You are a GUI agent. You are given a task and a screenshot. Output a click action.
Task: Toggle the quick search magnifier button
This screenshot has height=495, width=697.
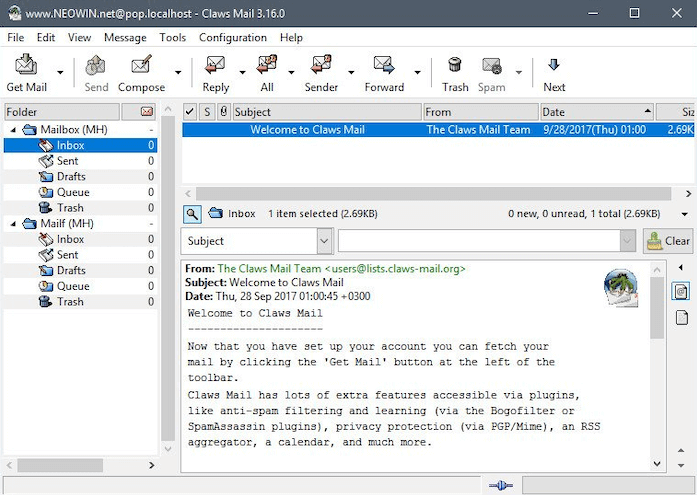(192, 214)
